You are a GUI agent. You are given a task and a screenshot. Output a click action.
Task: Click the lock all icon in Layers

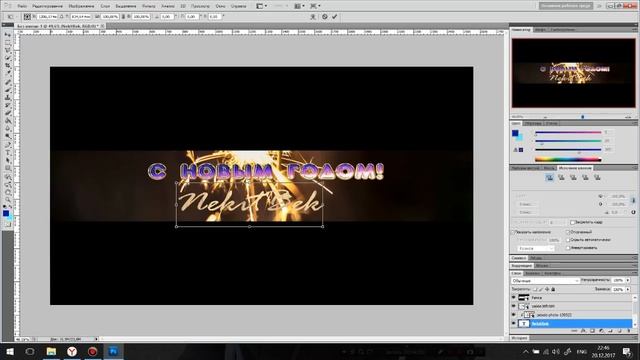(553, 289)
